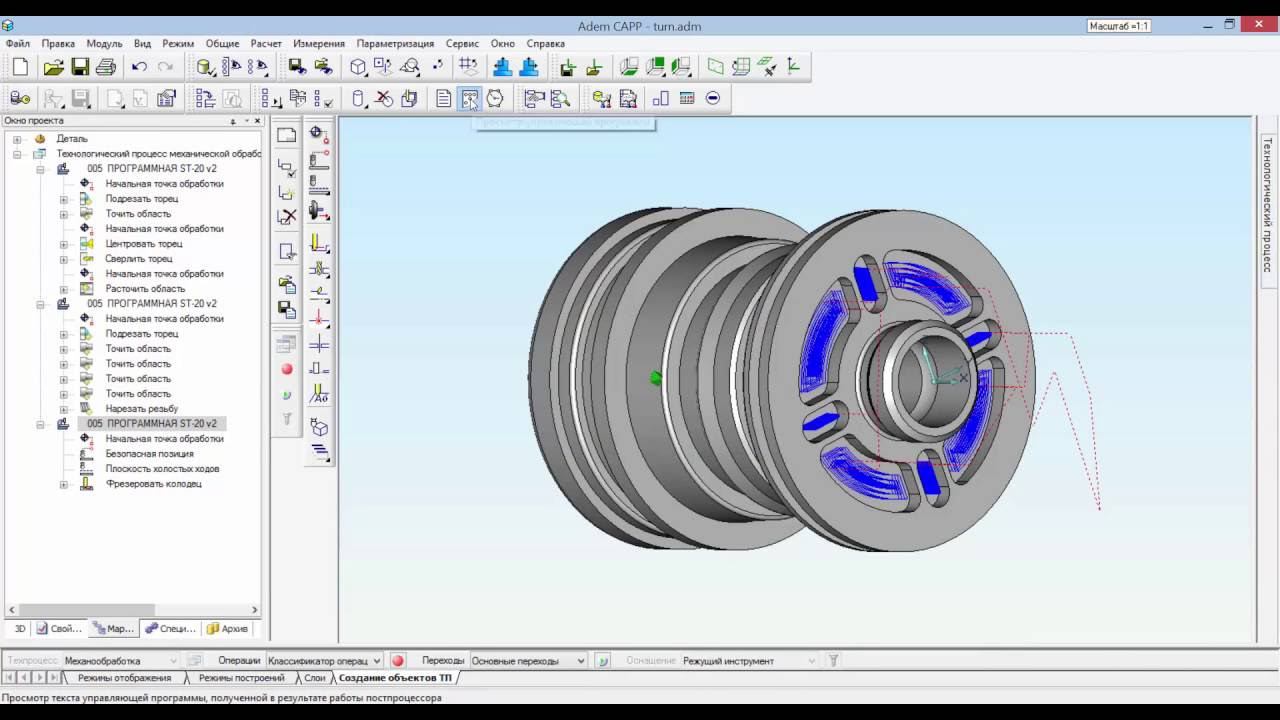Click the Масштаб =1:1 scale indicator
The width and height of the screenshot is (1280, 720).
pyautogui.click(x=1118, y=26)
